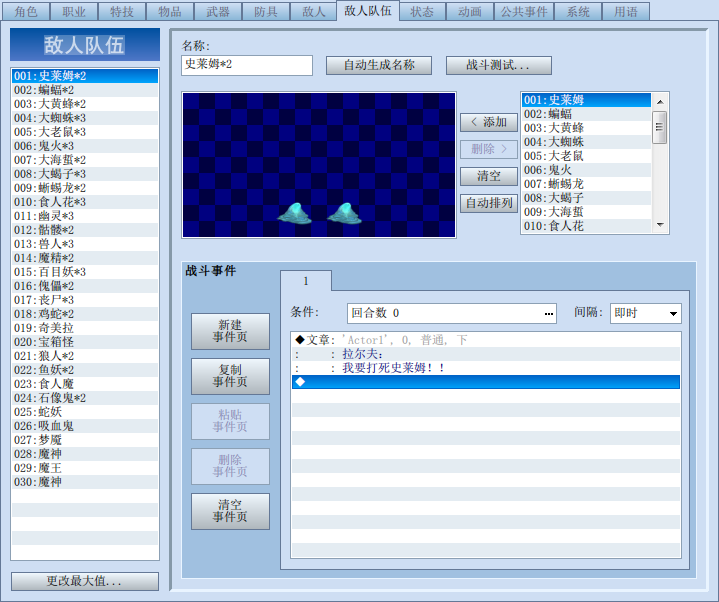Screen dimensions: 719x602
Task: Switch to the 公共事件 tab
Action: point(524,11)
